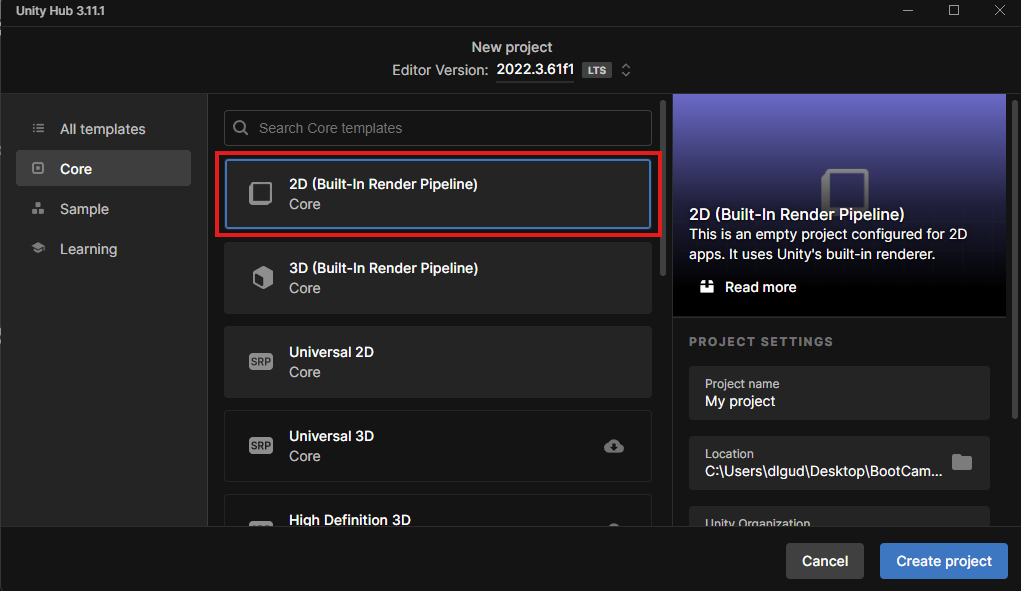The width and height of the screenshot is (1021, 591).
Task: Click the Read more icon
Action: [706, 286]
